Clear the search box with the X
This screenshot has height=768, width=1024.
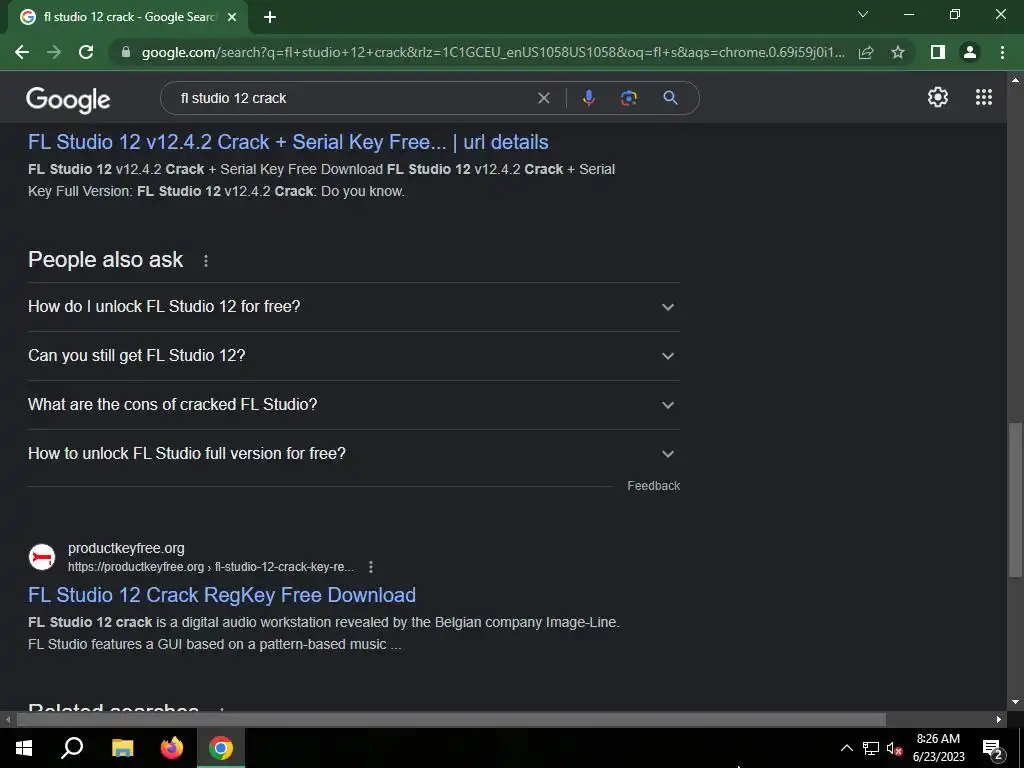[x=543, y=98]
